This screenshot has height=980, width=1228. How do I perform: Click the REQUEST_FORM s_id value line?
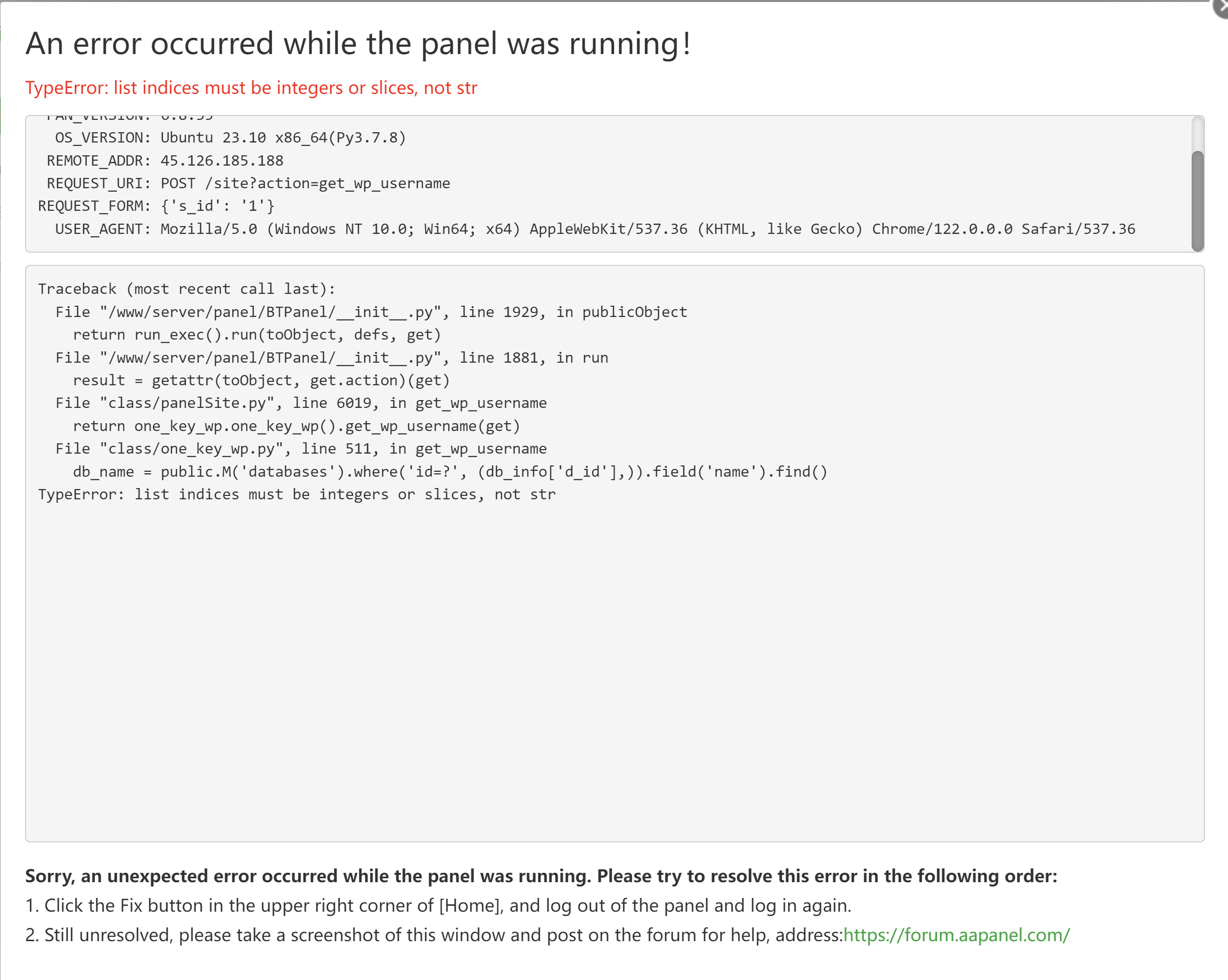tap(156, 206)
